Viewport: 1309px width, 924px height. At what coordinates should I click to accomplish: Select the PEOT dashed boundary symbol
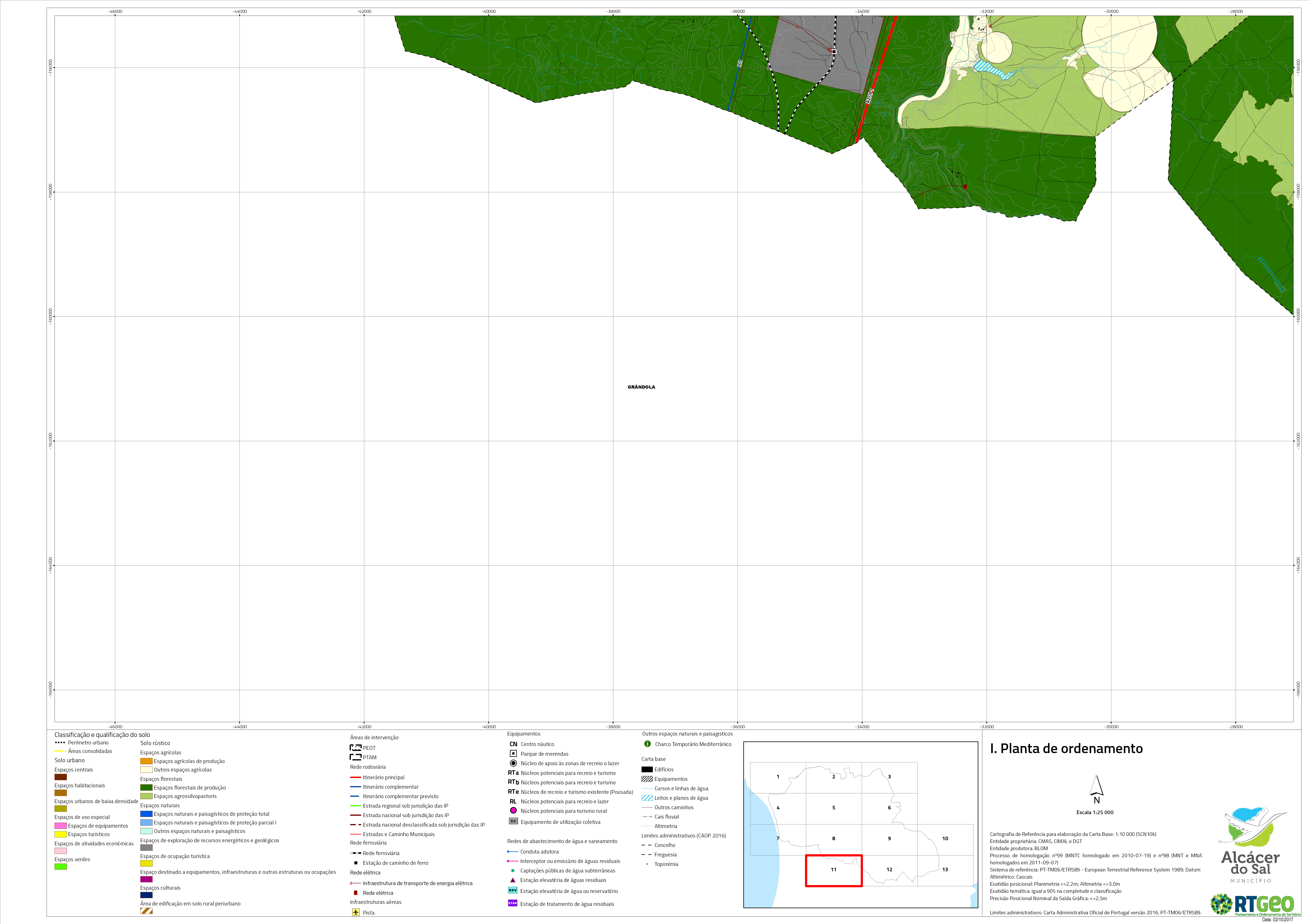coord(356,748)
